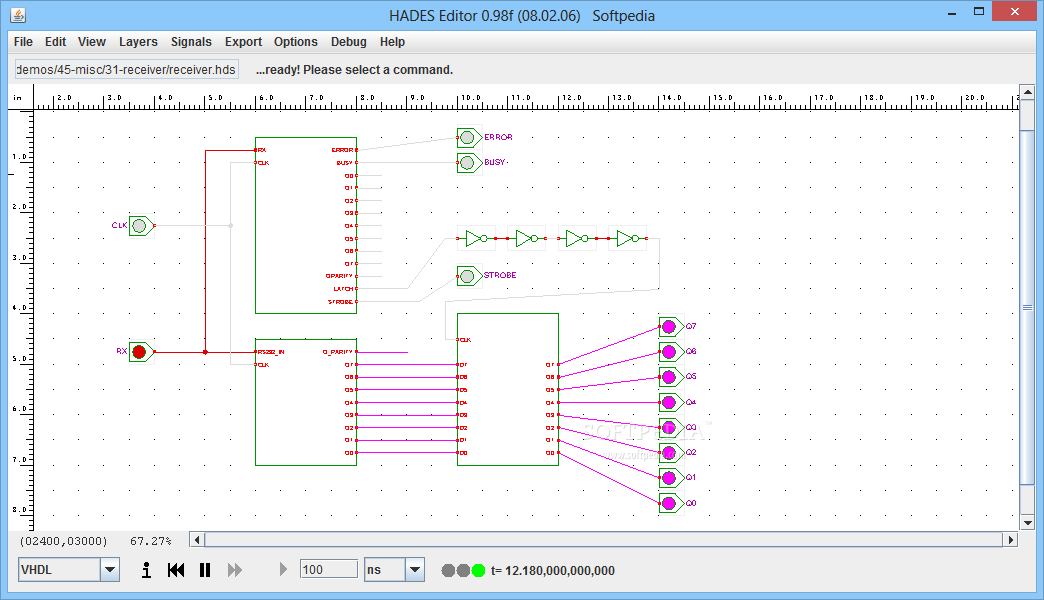The height and width of the screenshot is (600, 1044).
Task: Open the Signals menu
Action: (x=191, y=42)
